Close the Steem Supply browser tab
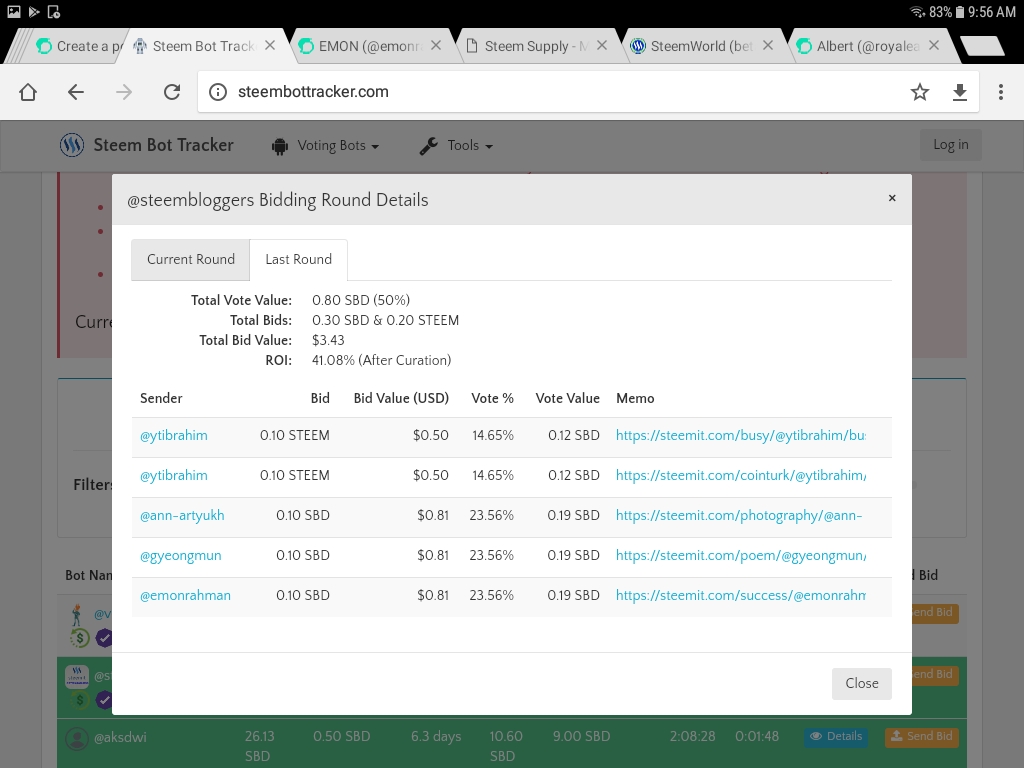Image resolution: width=1024 pixels, height=768 pixels. (x=602, y=46)
